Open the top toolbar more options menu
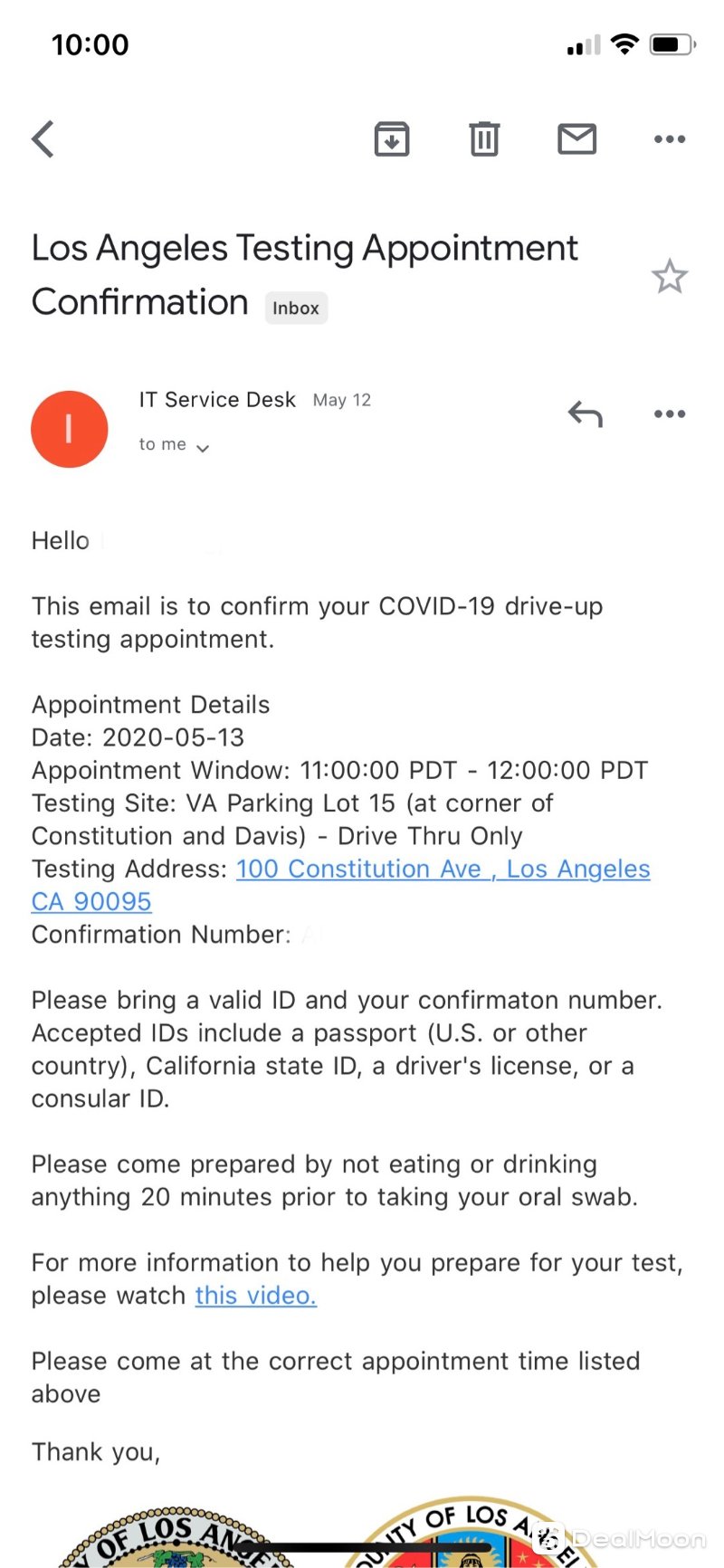Viewport: 724px width, 1568px height. pos(670,139)
